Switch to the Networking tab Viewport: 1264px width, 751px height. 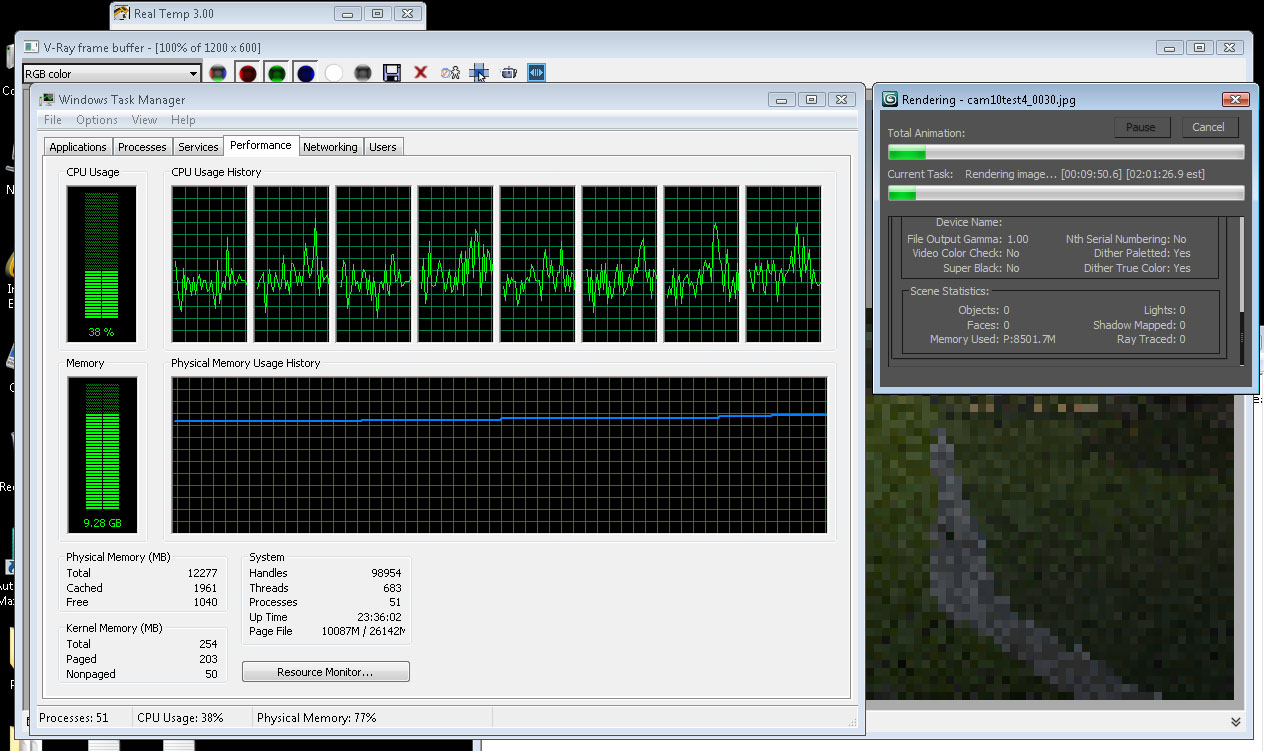coord(330,147)
